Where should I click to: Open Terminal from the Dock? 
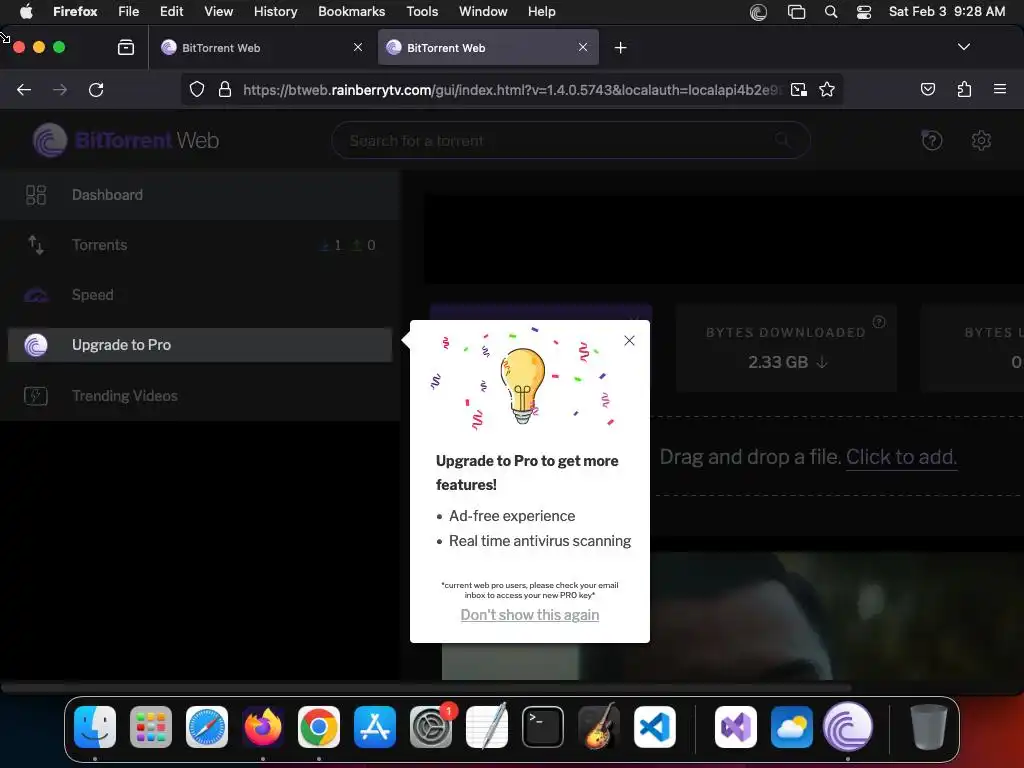point(543,727)
